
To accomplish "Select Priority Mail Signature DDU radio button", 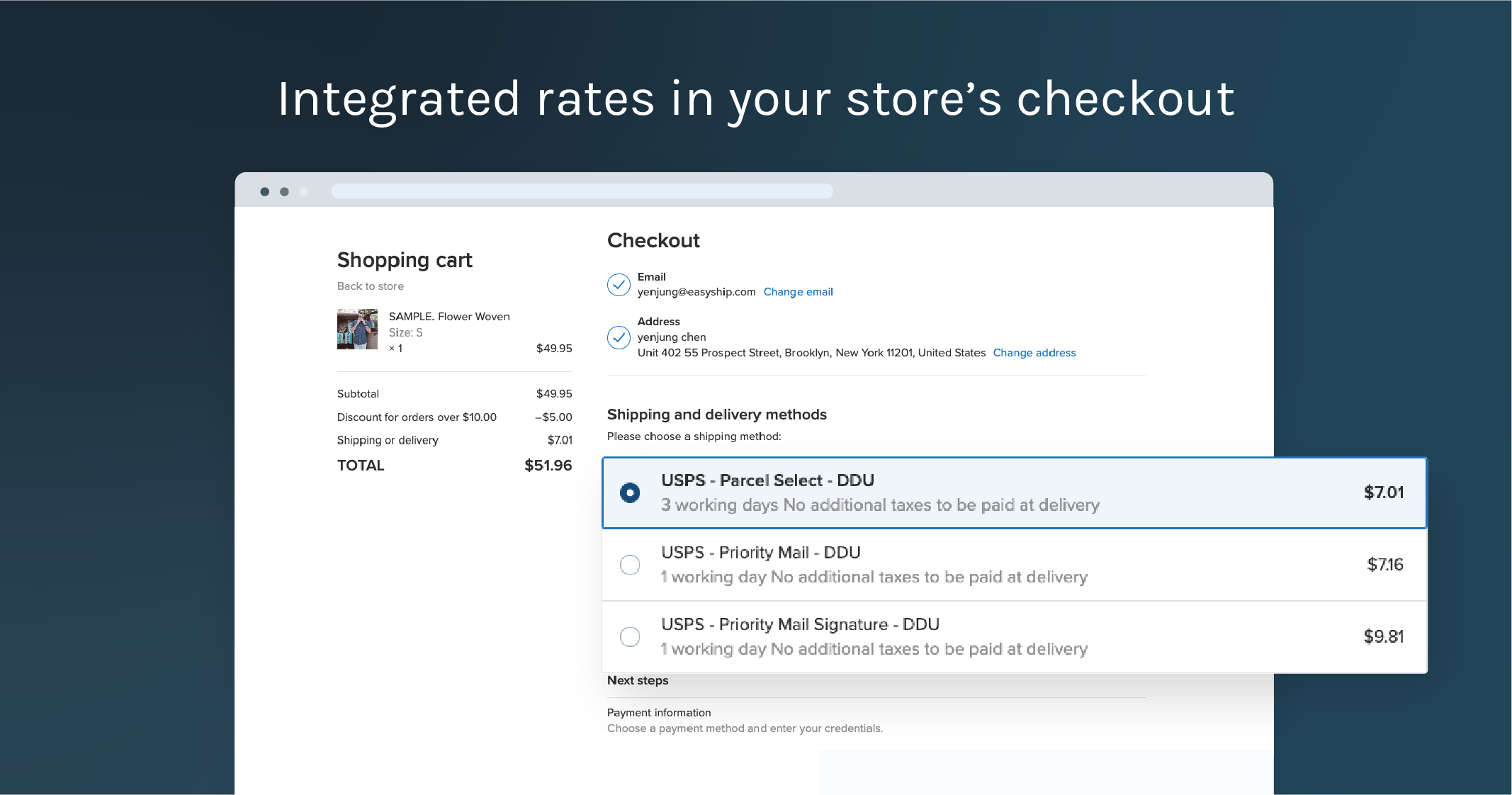I will (630, 636).
